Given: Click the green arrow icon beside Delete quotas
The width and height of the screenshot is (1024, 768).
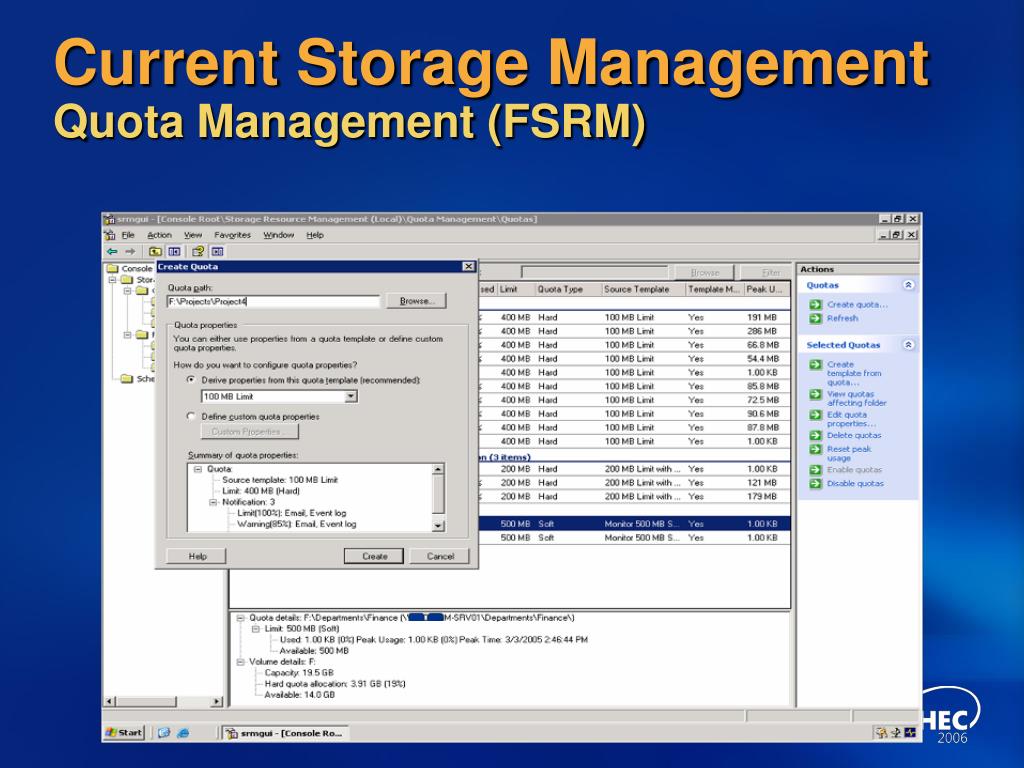Looking at the screenshot, I should click(x=815, y=436).
